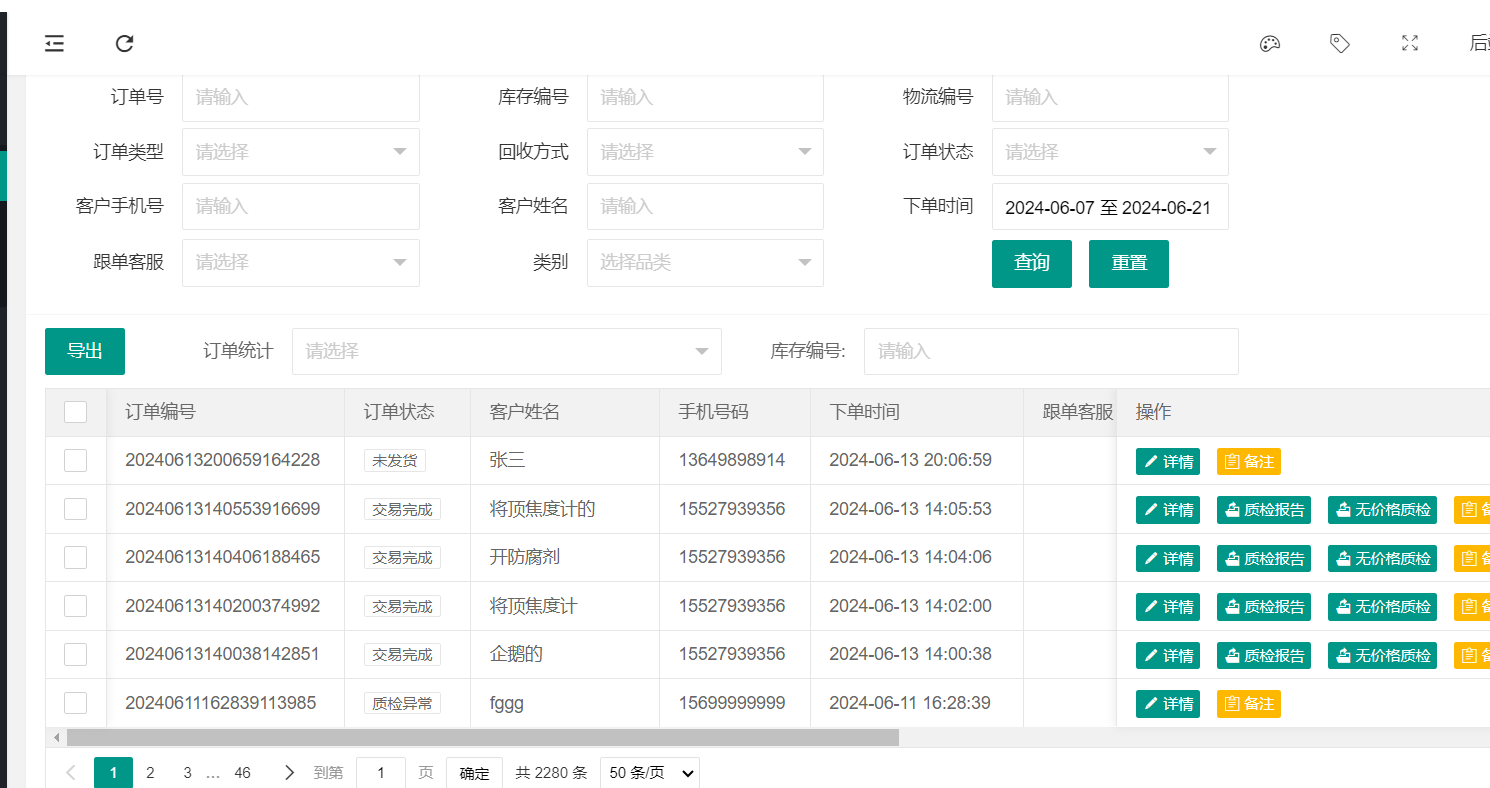Open the 回收方式 dropdown
This screenshot has width=1490, height=788.
pos(705,152)
